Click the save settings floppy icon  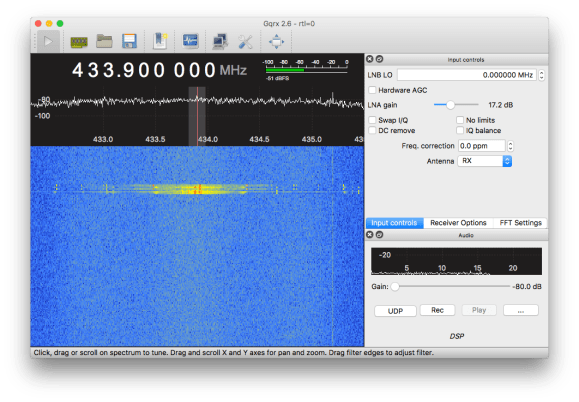coord(129,41)
